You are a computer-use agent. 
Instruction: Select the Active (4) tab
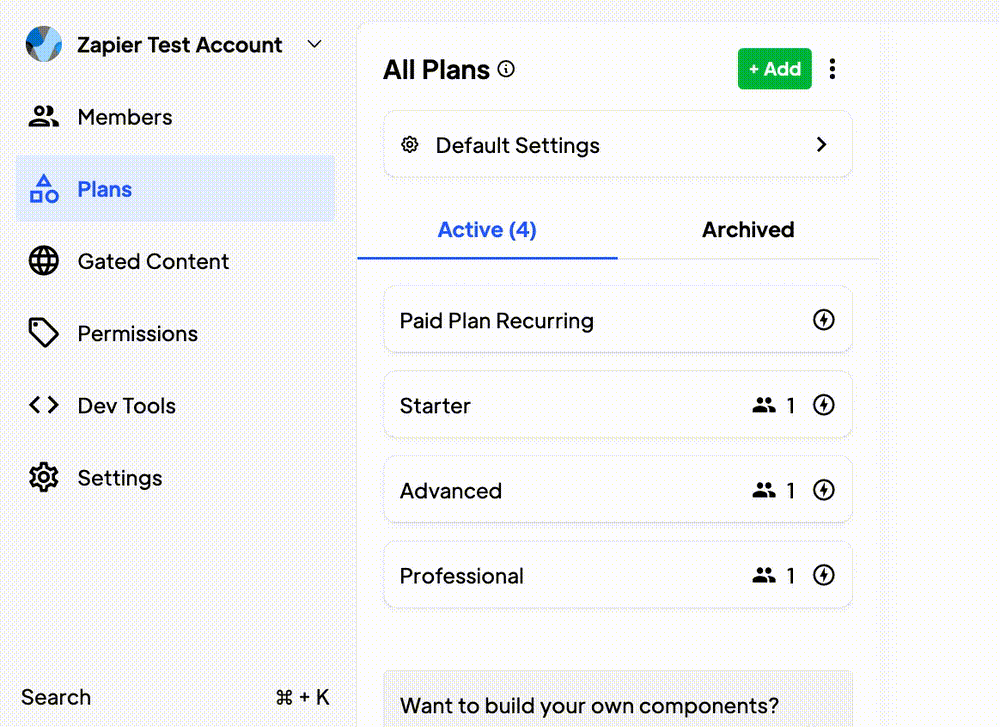click(487, 230)
